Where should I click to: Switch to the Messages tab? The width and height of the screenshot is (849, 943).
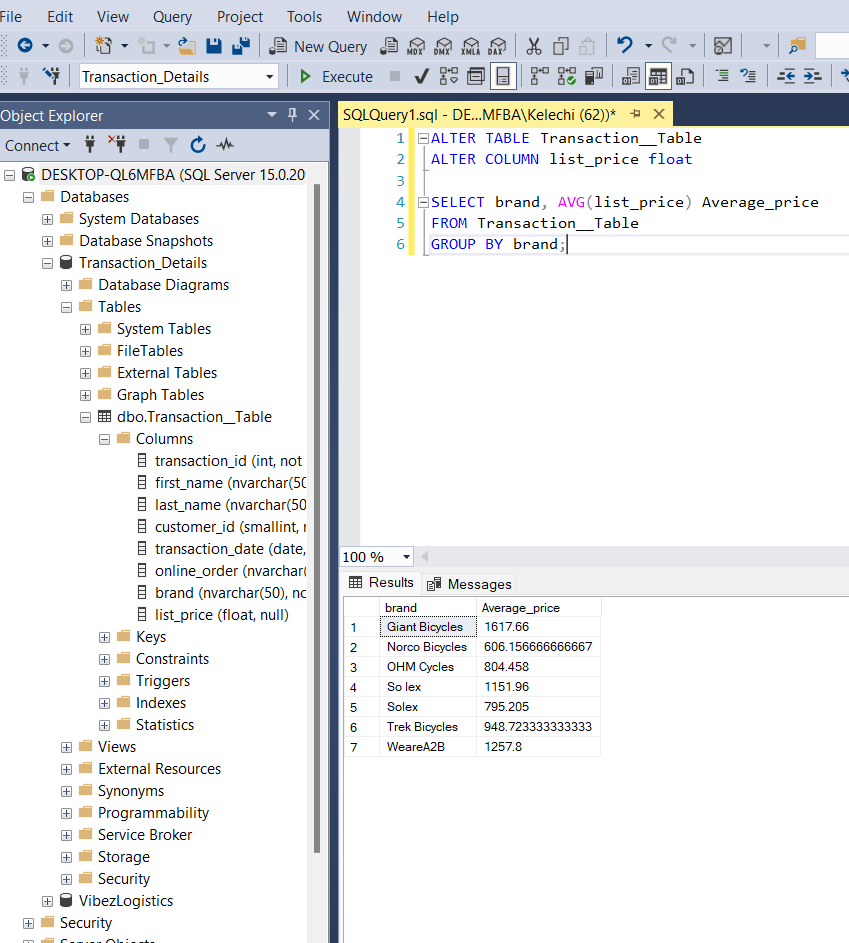point(469,584)
